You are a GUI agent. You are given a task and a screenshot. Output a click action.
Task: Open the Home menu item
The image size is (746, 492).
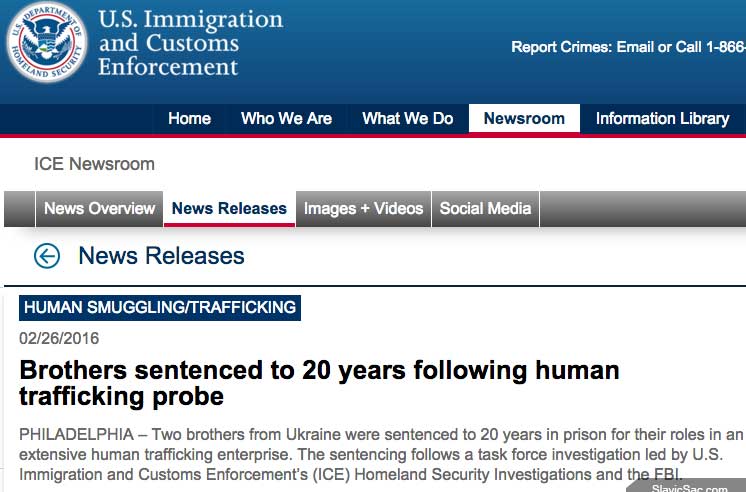[x=189, y=118]
